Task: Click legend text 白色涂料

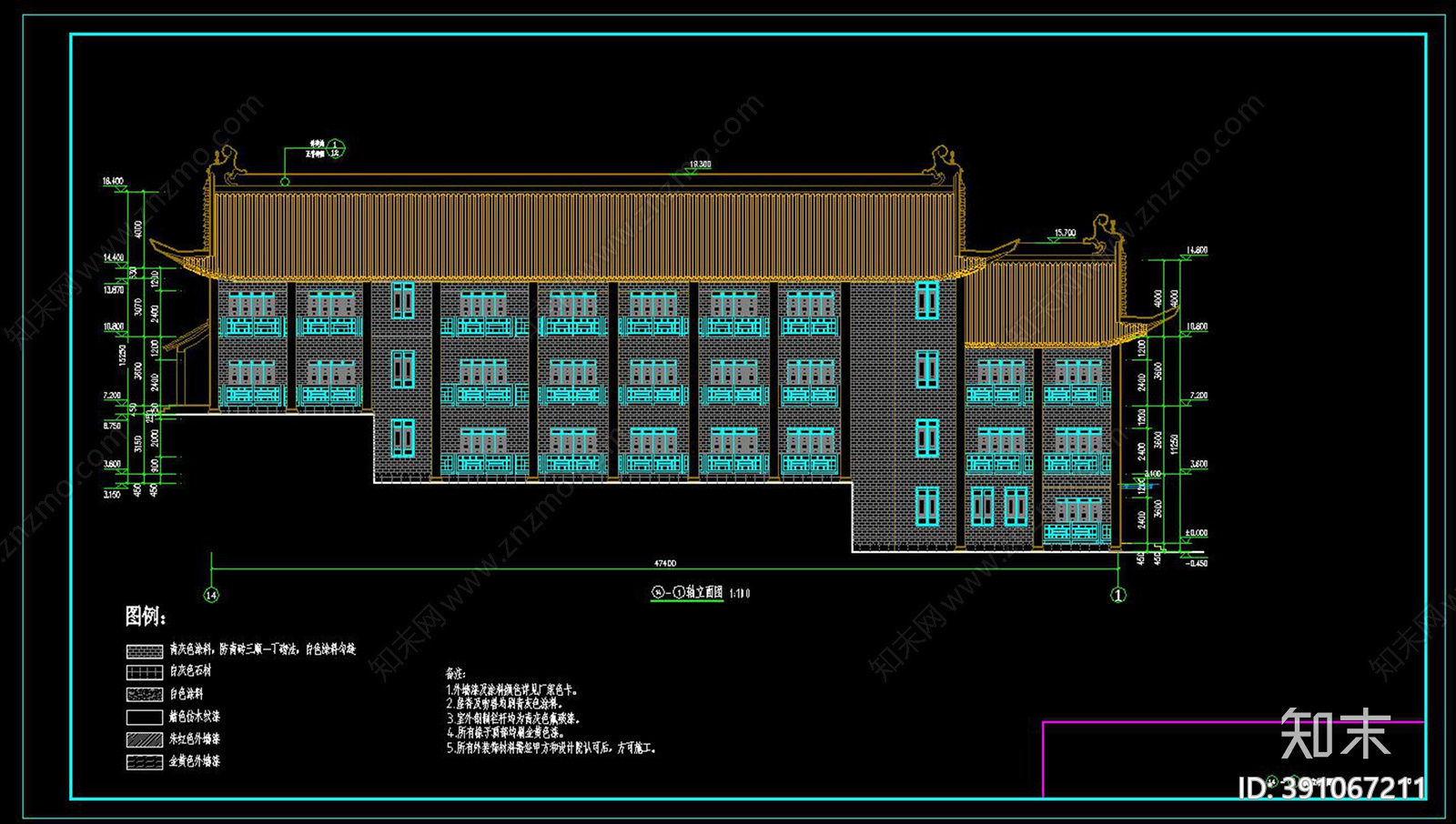Action: pyautogui.click(x=187, y=693)
